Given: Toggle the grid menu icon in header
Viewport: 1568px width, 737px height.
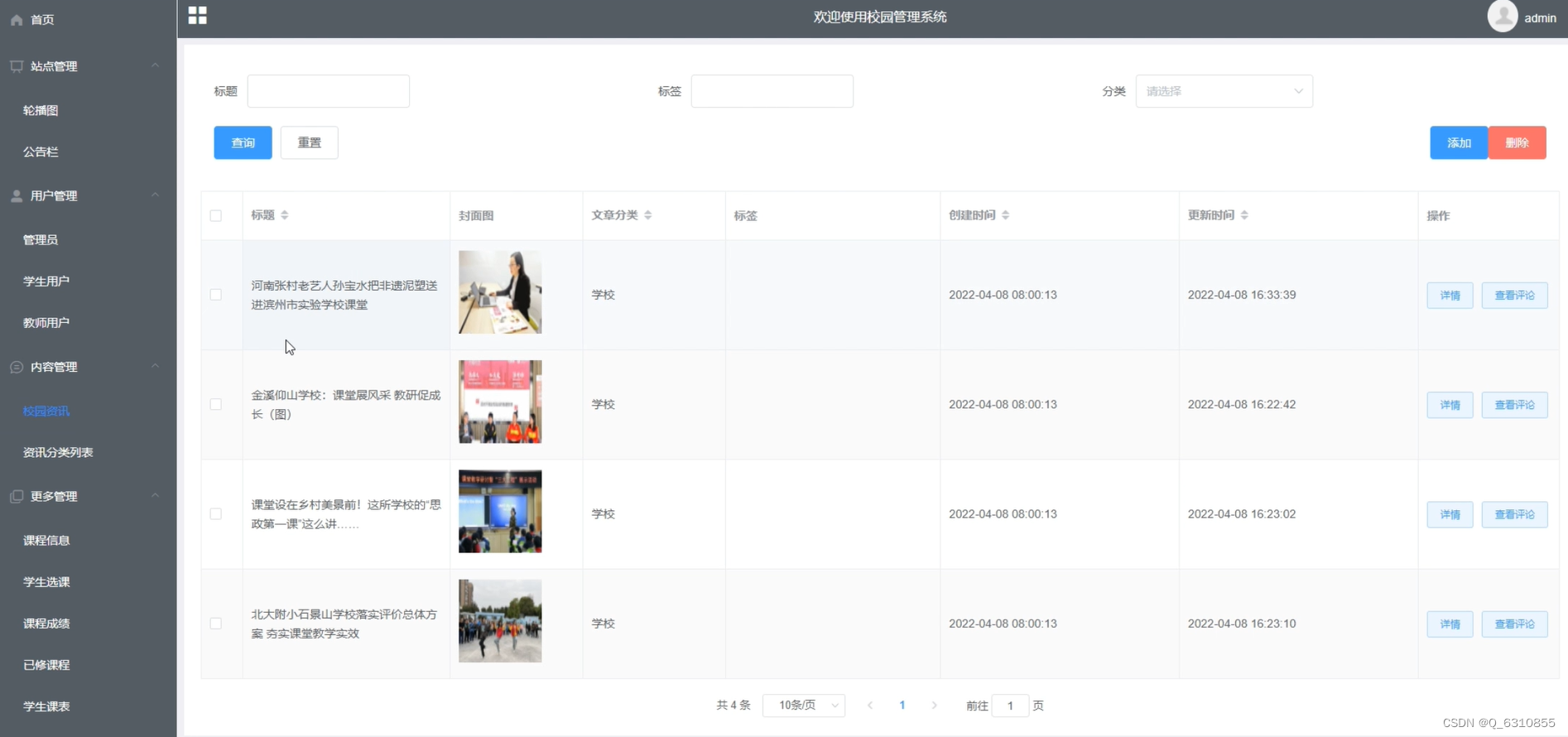Looking at the screenshot, I should pos(198,16).
